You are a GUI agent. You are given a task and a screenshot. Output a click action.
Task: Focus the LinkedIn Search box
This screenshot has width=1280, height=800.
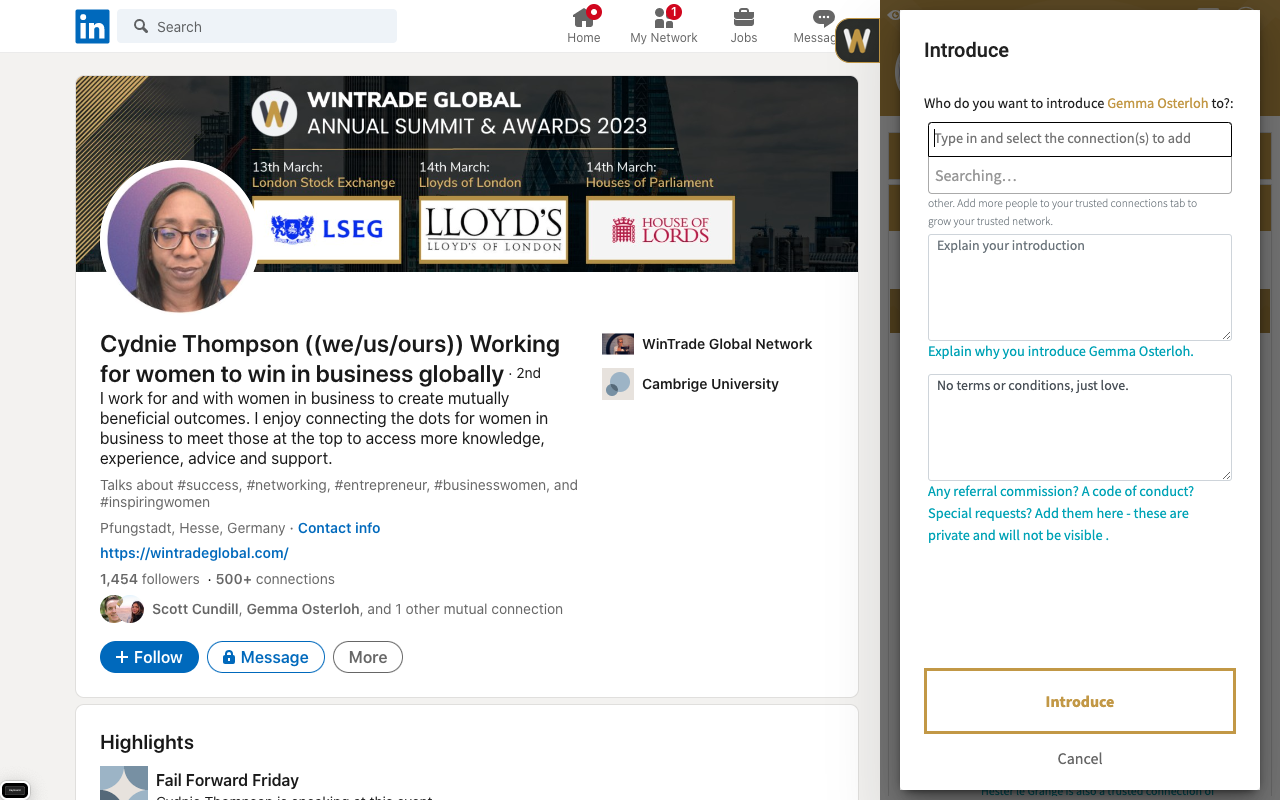(x=257, y=27)
